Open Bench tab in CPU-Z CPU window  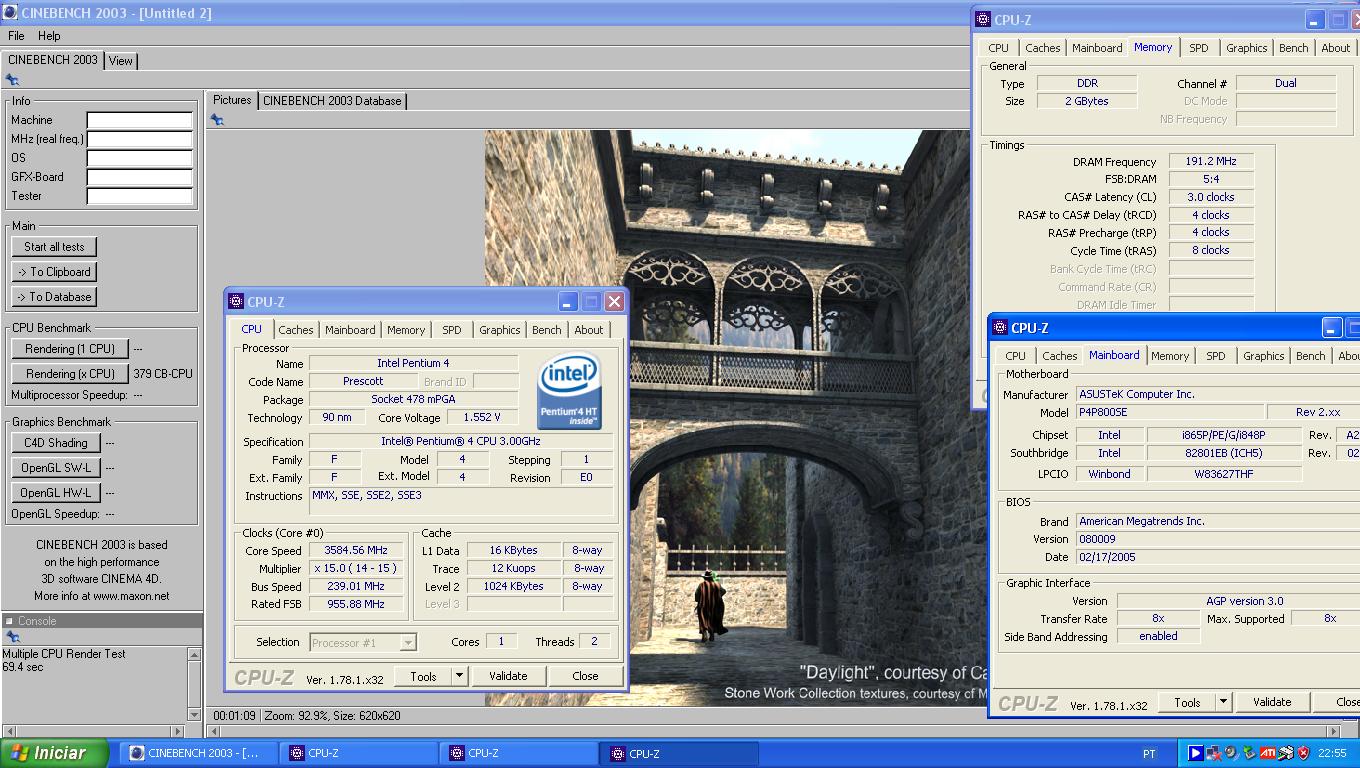tap(546, 330)
